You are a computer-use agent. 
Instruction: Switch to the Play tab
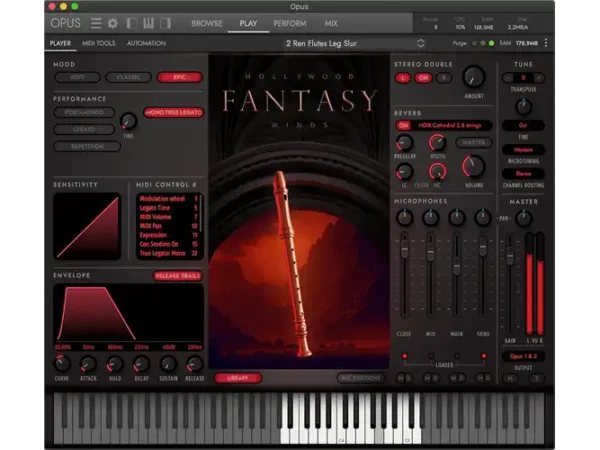(248, 23)
